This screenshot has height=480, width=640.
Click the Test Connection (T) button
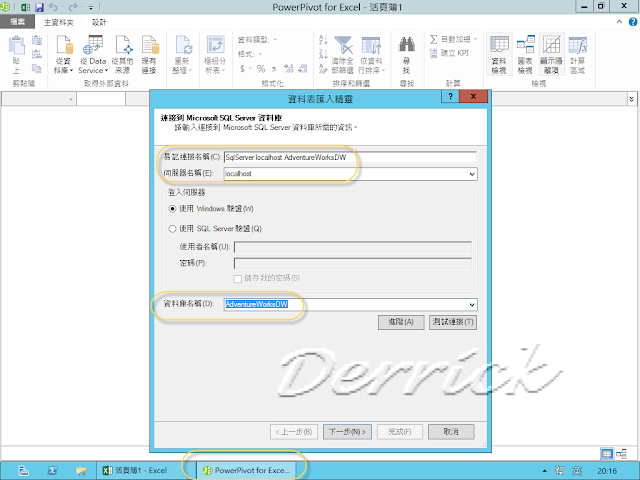[453, 322]
